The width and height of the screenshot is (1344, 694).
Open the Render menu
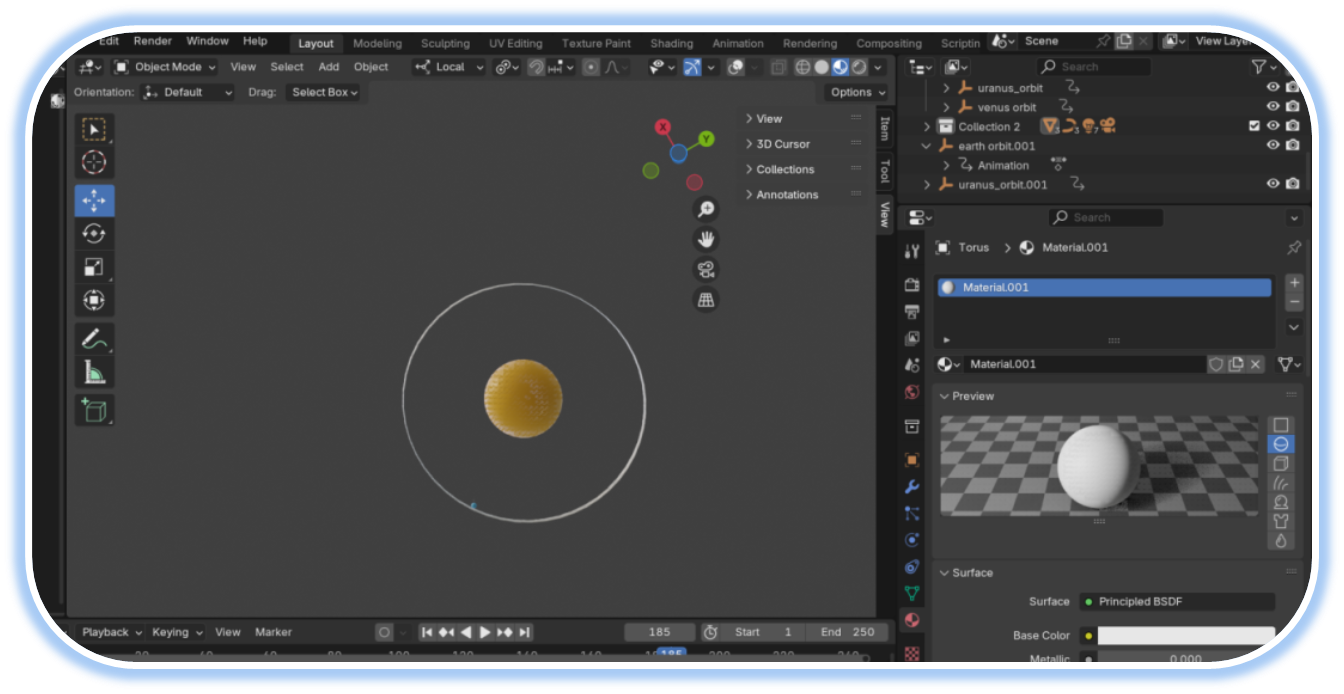(153, 41)
